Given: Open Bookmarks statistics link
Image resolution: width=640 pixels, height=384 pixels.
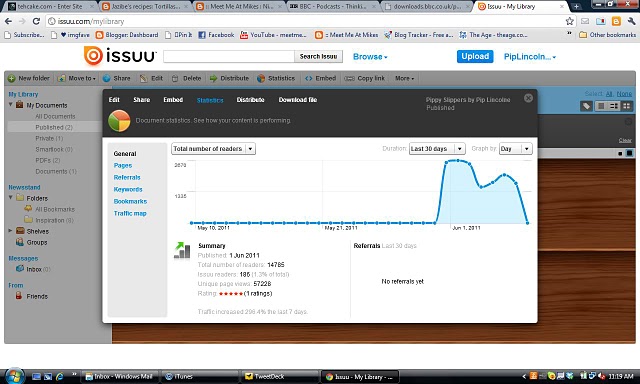Looking at the screenshot, I should [x=130, y=201].
